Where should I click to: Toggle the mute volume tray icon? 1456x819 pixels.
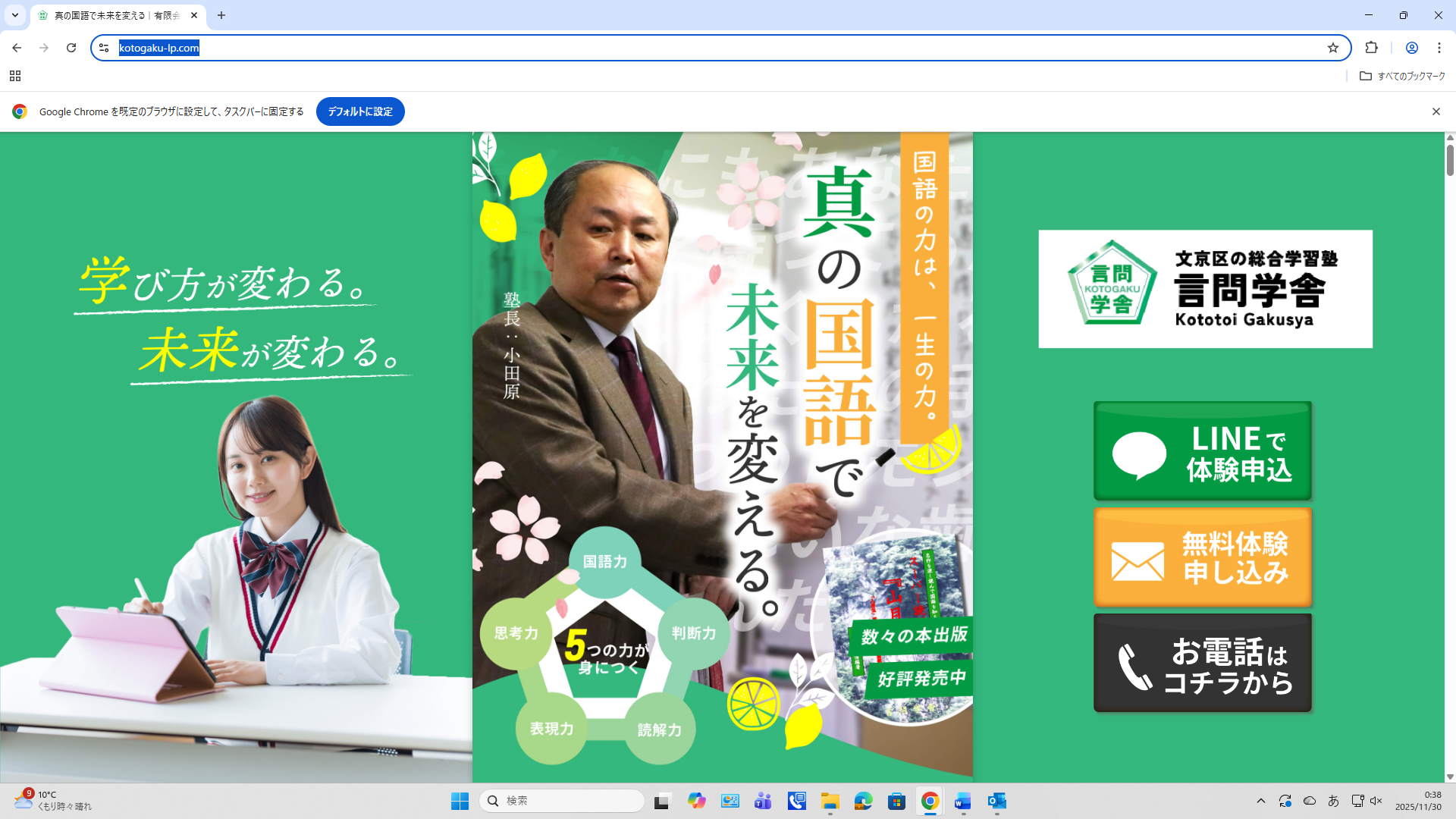coord(1376,801)
